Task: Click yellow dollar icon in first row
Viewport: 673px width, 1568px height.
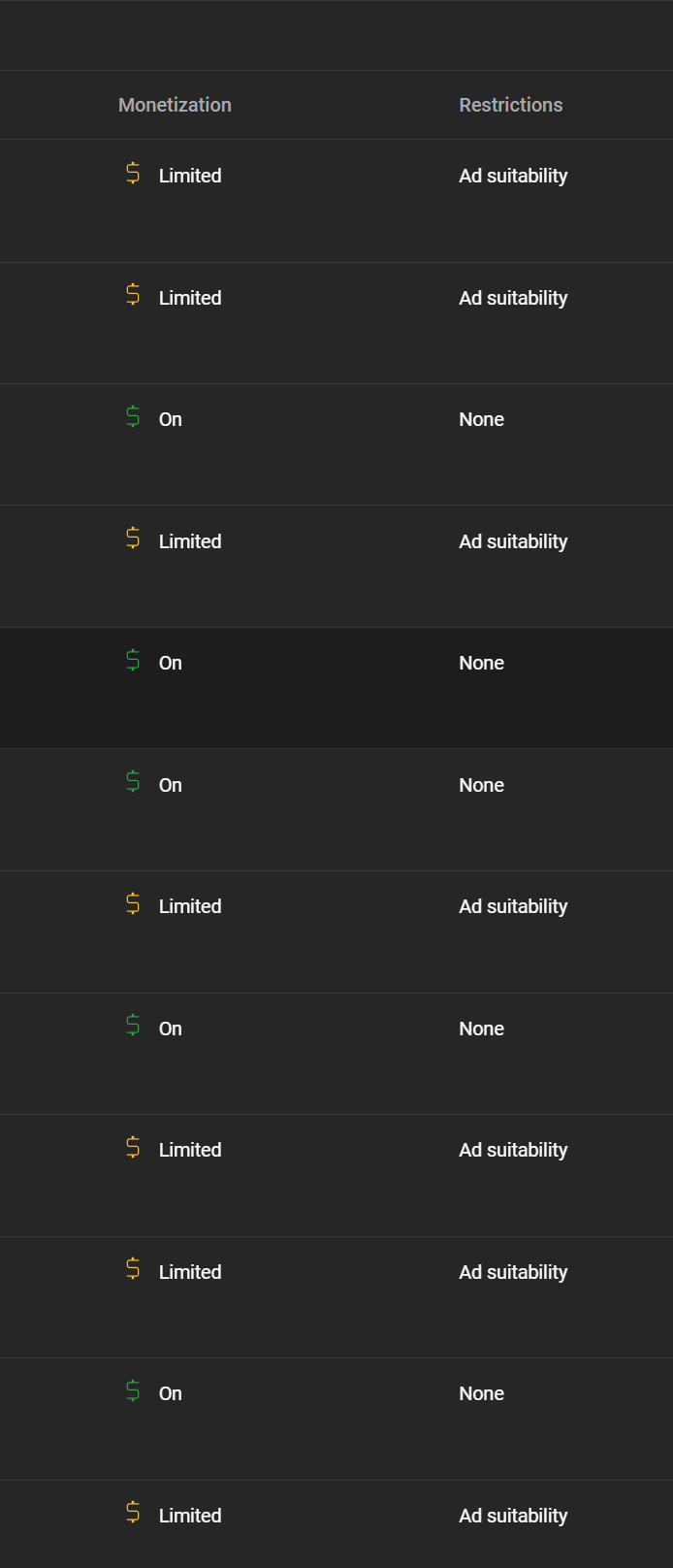Action: 133,174
